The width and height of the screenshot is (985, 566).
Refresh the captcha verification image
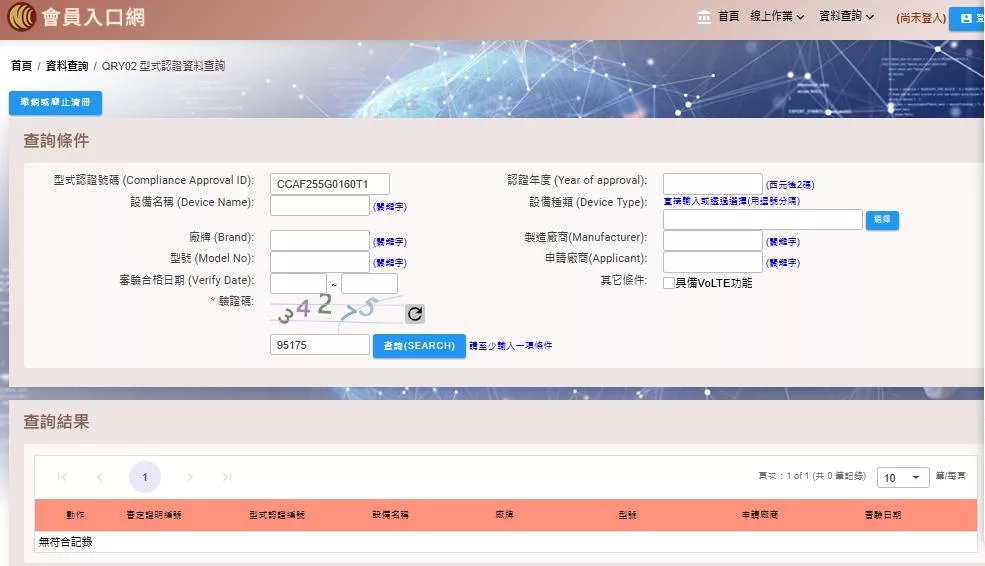click(x=415, y=314)
